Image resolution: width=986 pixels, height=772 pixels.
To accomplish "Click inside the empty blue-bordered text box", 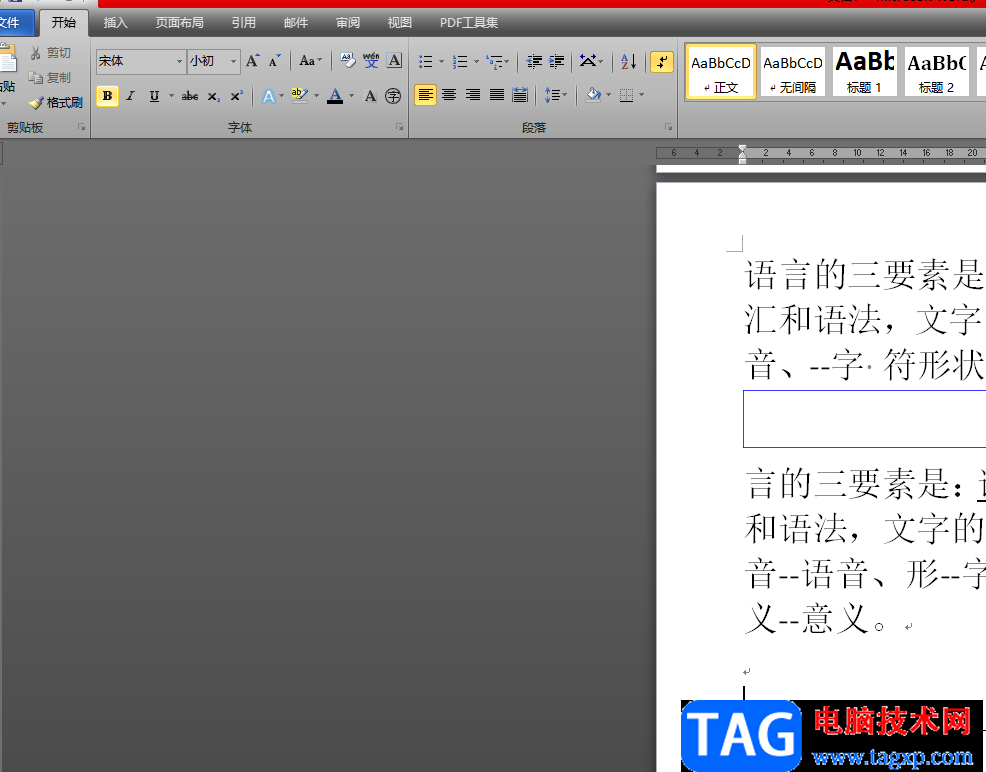I will pyautogui.click(x=865, y=419).
